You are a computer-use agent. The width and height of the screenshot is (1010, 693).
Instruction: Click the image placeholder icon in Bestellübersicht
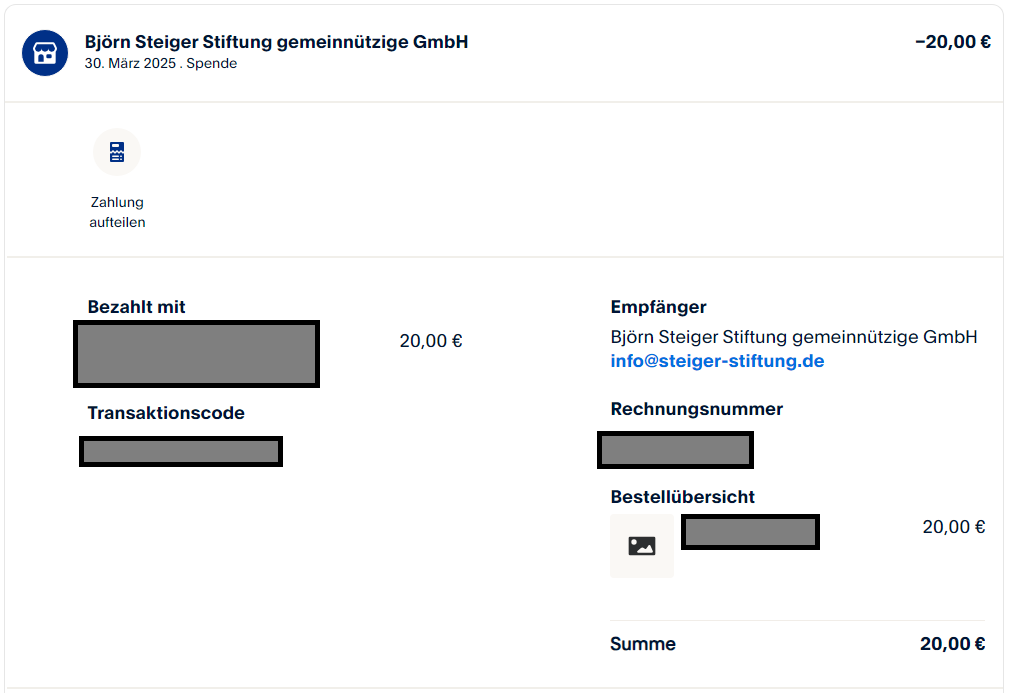click(x=642, y=546)
